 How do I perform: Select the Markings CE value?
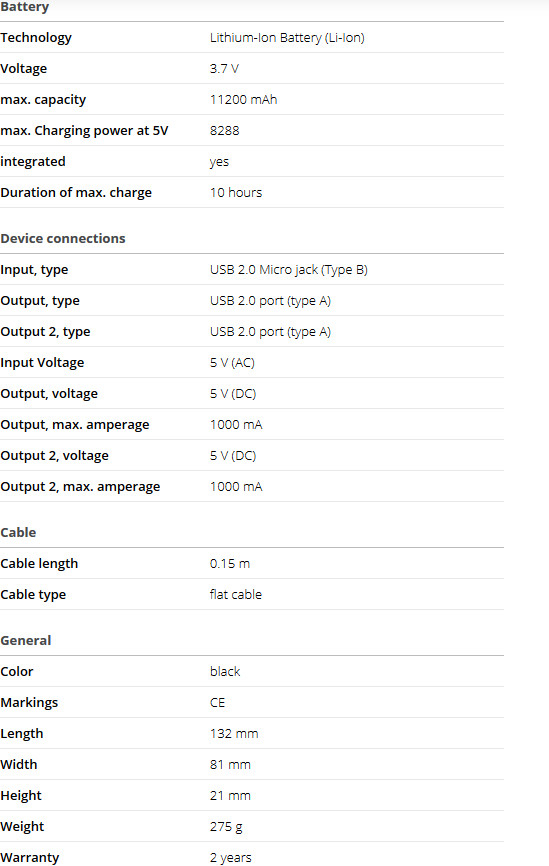coord(218,703)
